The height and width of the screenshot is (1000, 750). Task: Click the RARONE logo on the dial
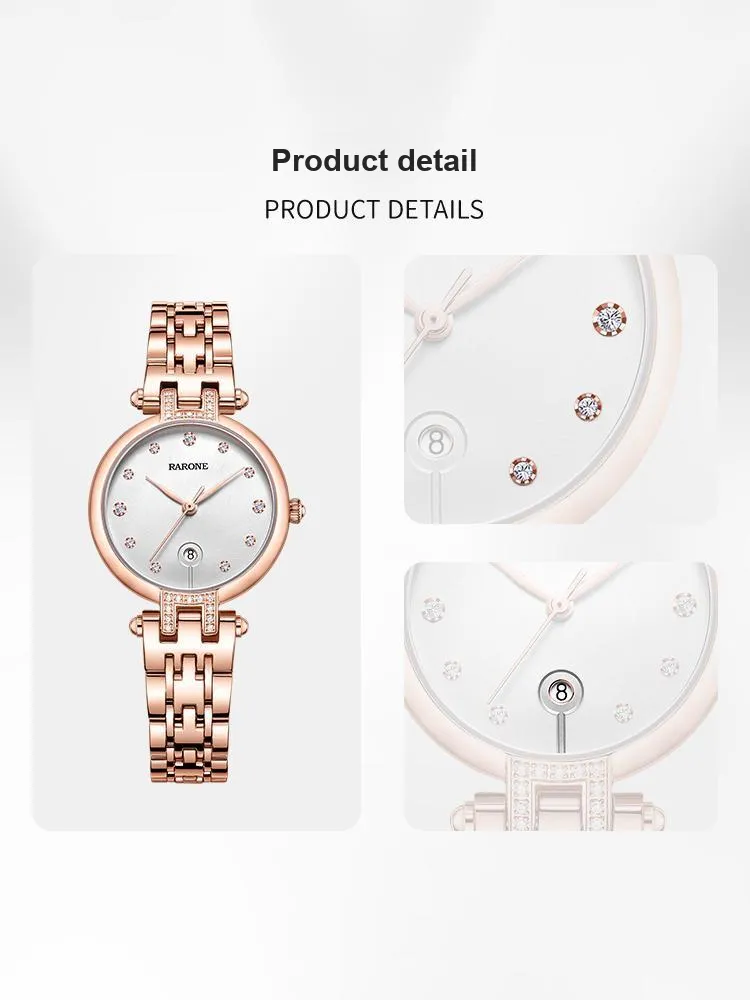[188, 466]
